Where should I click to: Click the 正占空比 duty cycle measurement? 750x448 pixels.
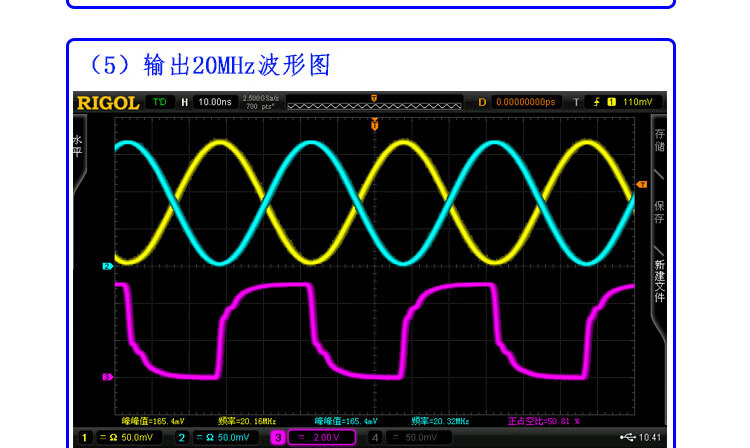tap(543, 422)
